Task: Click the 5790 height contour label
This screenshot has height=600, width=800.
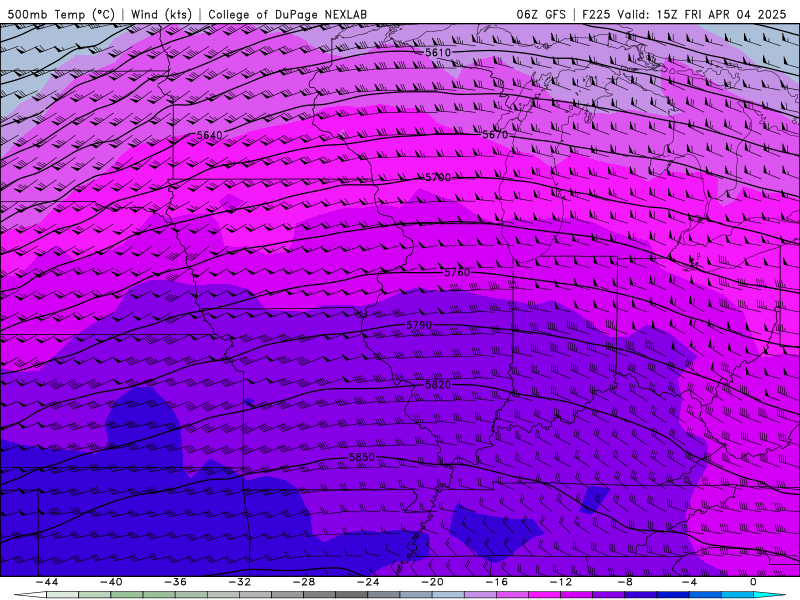Action: point(419,325)
